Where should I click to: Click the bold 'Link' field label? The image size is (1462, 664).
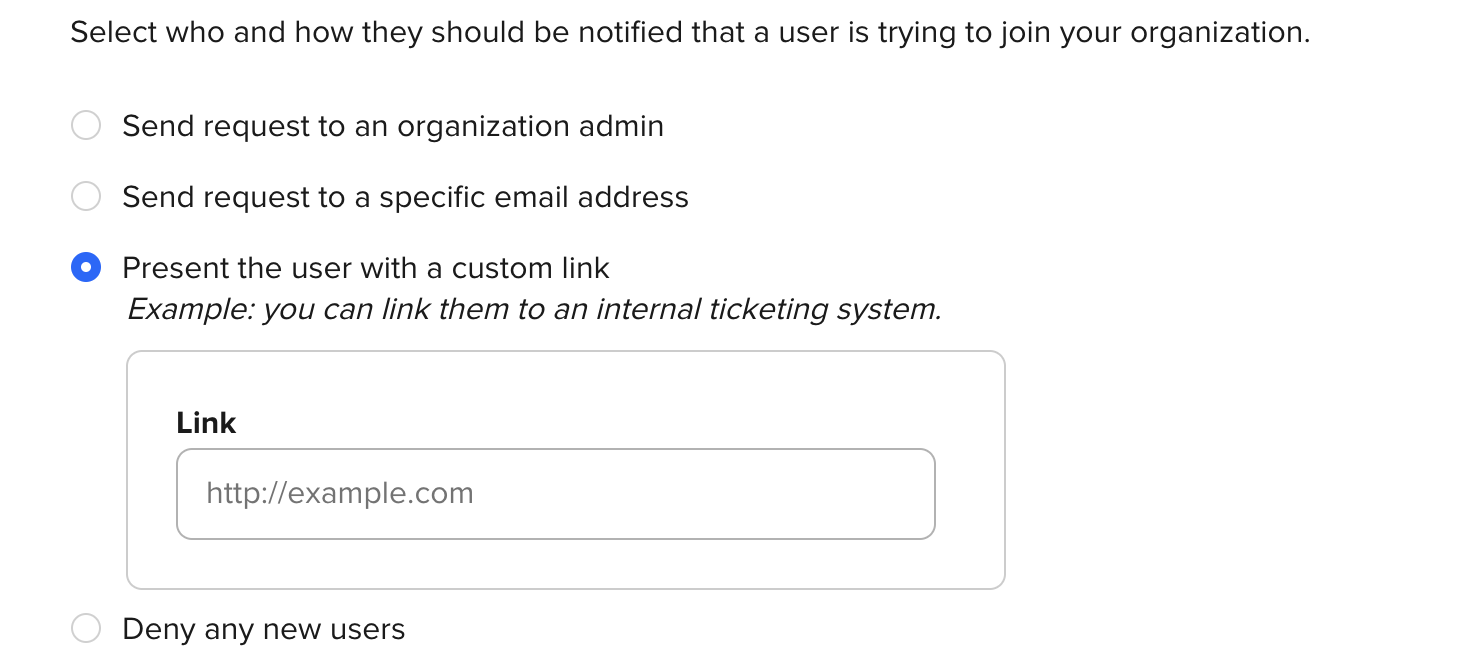(206, 423)
